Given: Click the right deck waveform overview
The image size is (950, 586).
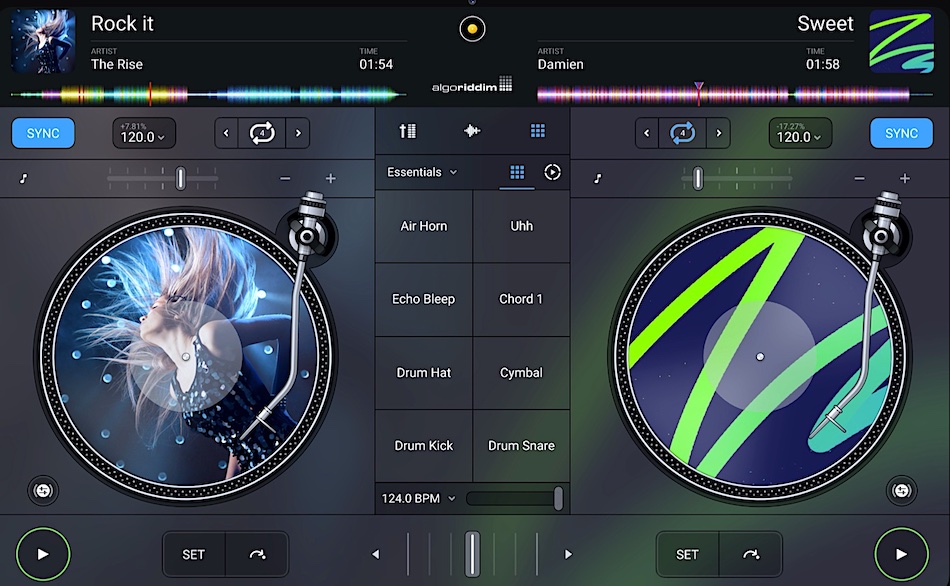Looking at the screenshot, I should (x=735, y=95).
